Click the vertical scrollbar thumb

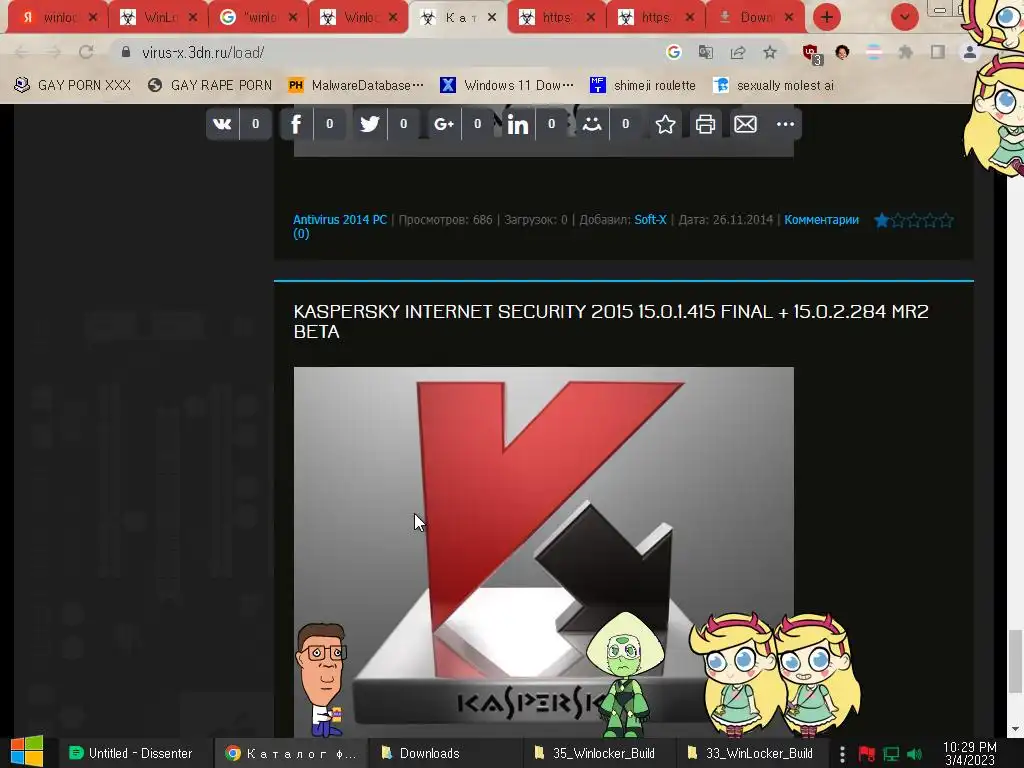pyautogui.click(x=1015, y=662)
